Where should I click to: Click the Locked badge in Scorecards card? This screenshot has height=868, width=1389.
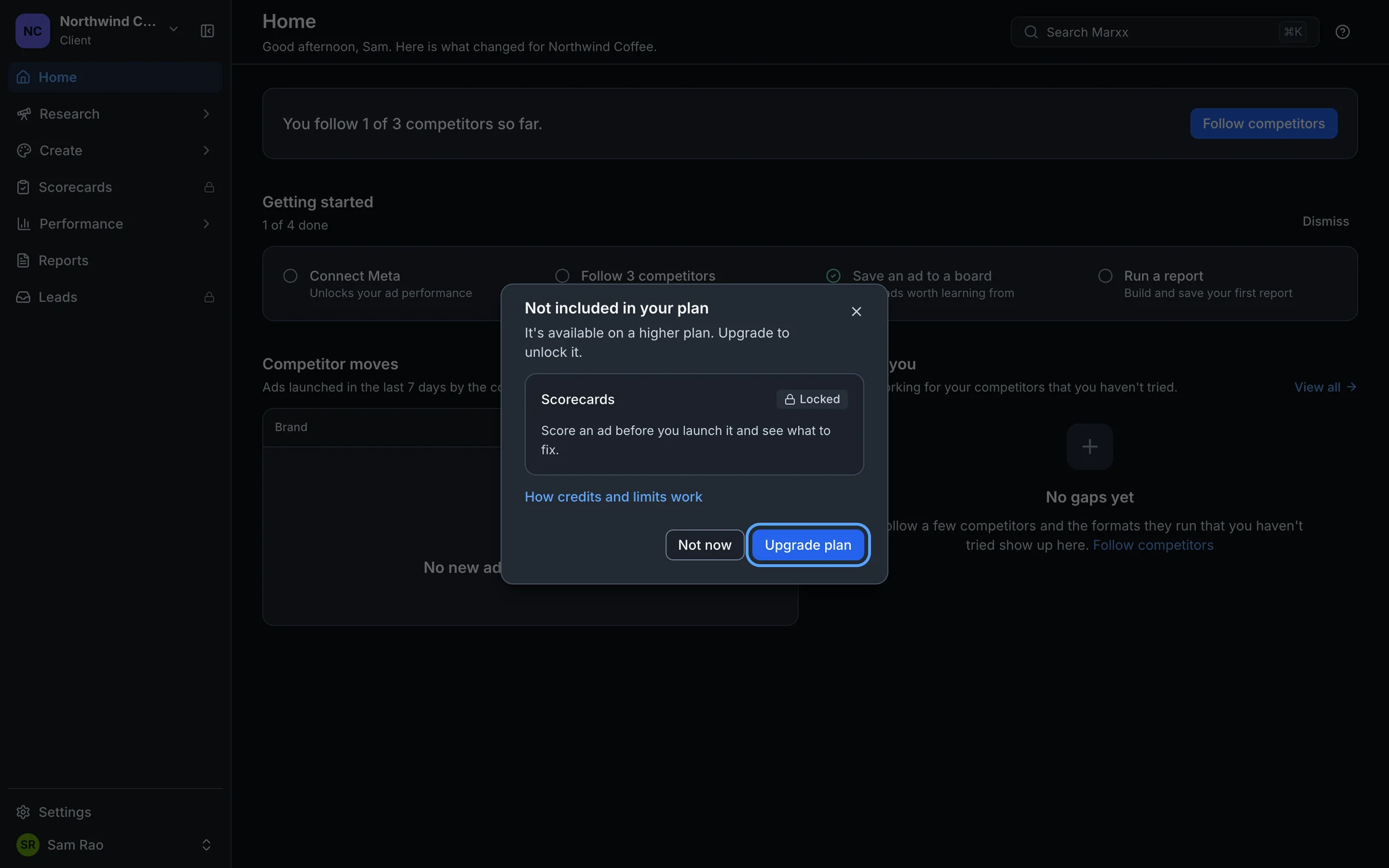812,399
